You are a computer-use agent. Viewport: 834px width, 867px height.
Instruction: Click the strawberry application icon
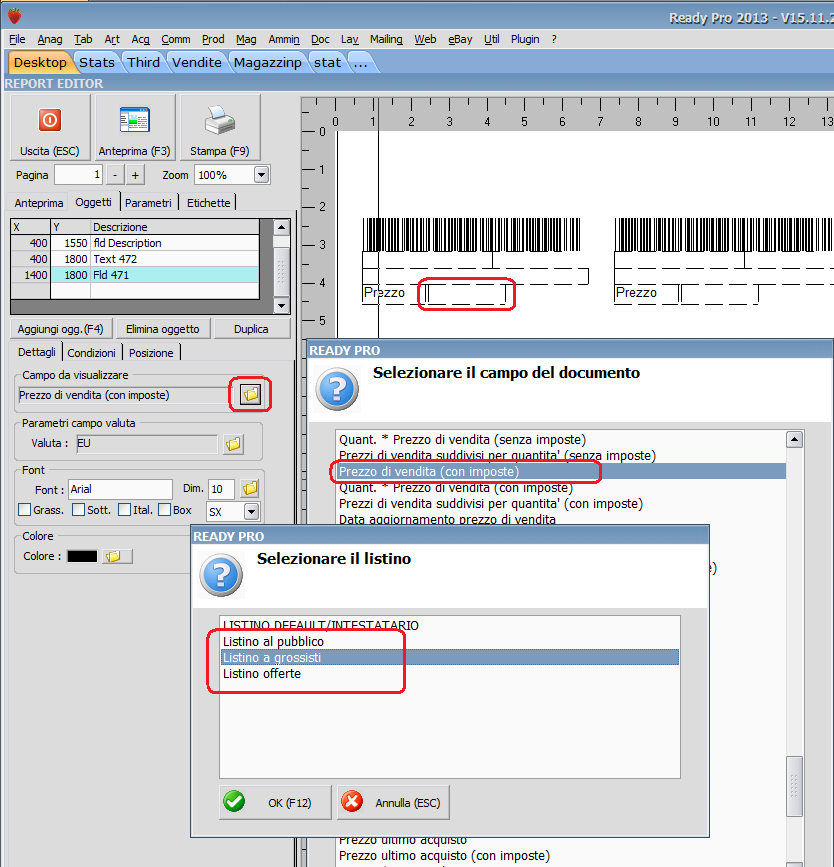click(15, 16)
